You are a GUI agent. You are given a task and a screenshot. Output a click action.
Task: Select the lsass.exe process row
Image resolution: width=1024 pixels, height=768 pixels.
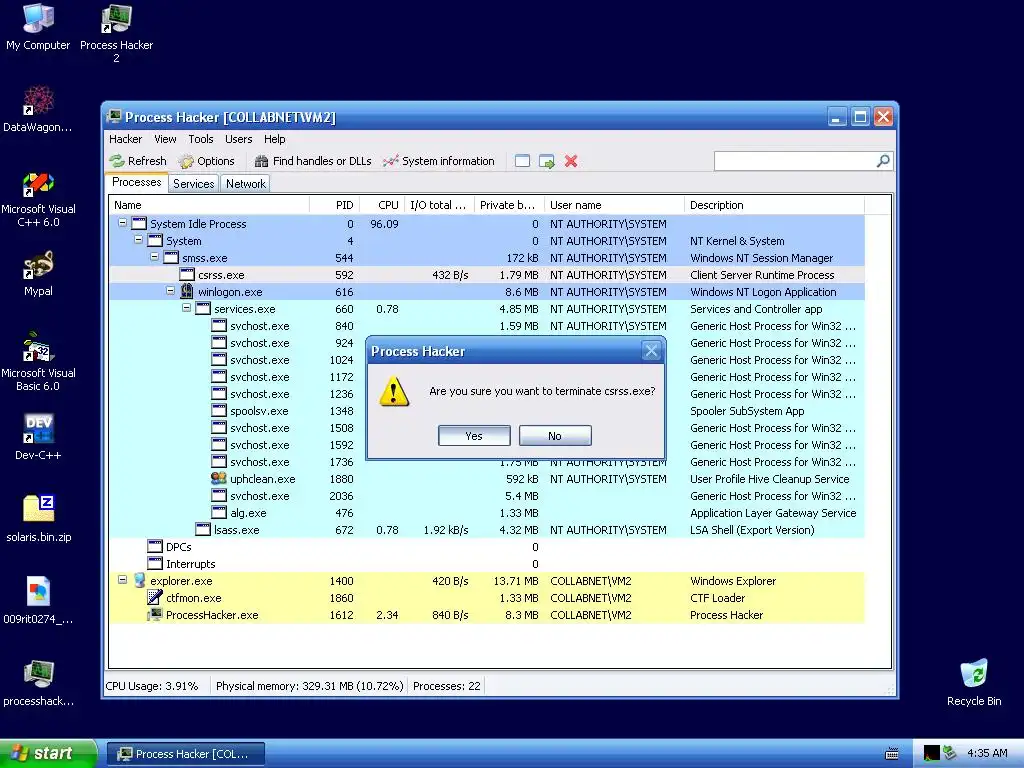pos(487,530)
